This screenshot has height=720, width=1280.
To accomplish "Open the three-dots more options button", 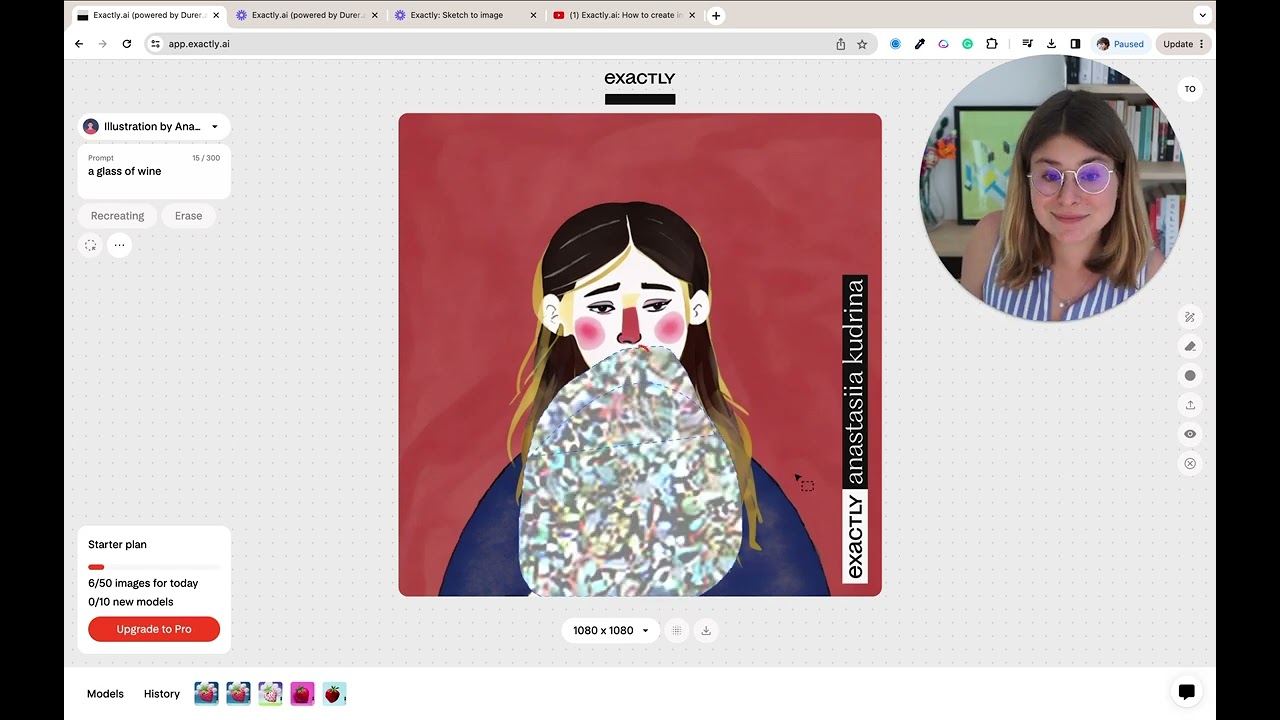I will coord(119,245).
